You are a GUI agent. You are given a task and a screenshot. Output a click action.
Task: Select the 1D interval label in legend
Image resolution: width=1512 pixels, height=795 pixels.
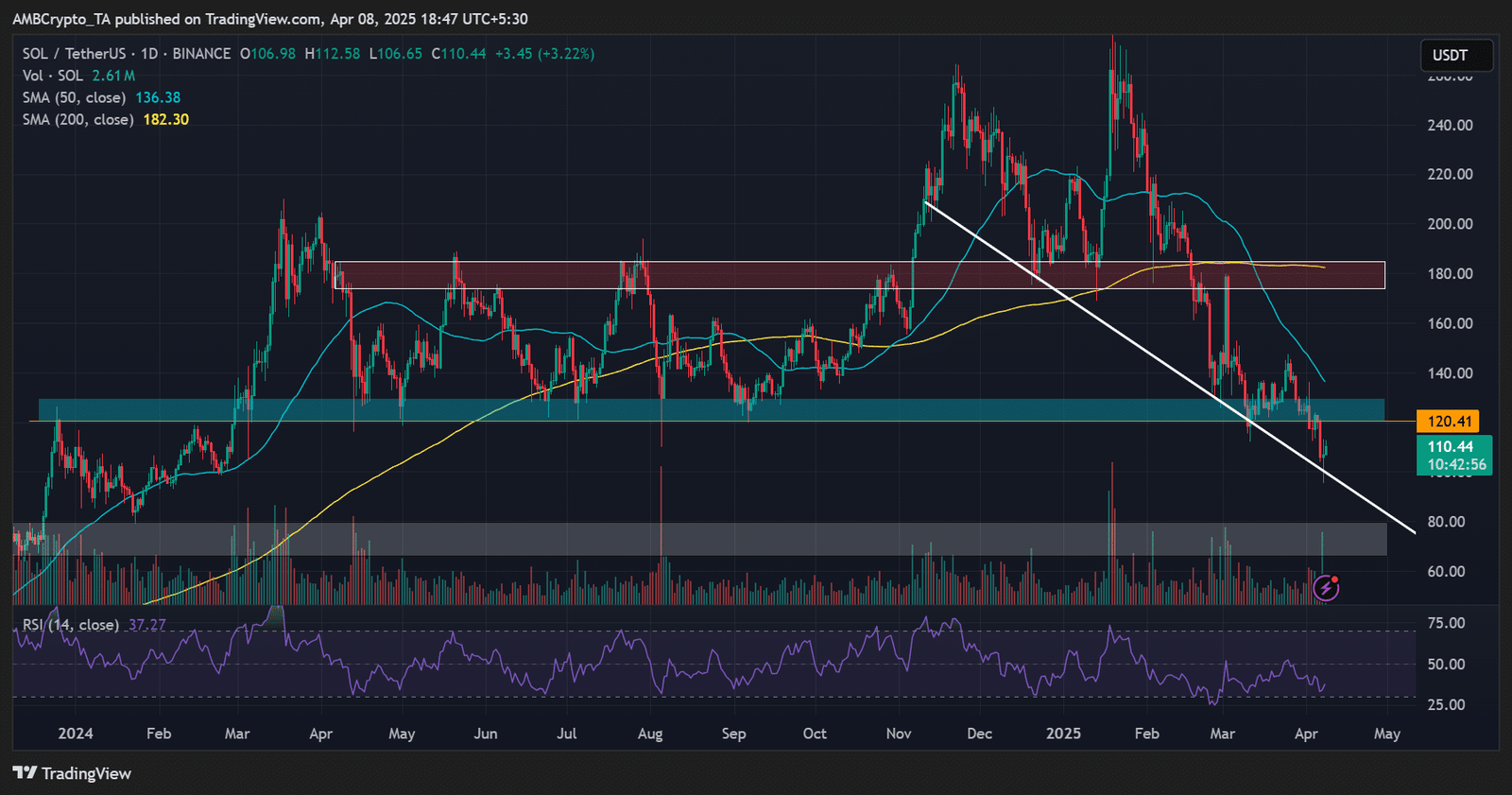[x=149, y=54]
